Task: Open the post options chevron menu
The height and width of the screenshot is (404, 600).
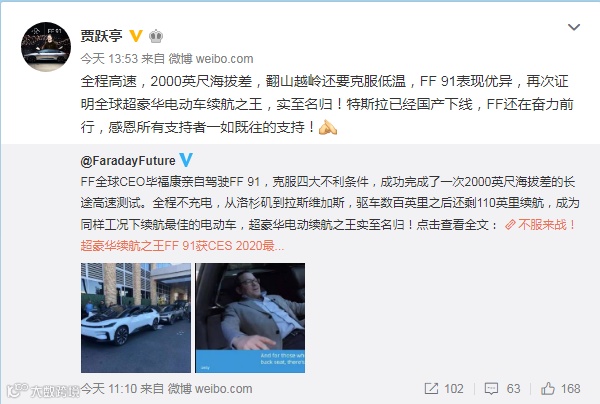Action: pyautogui.click(x=574, y=27)
